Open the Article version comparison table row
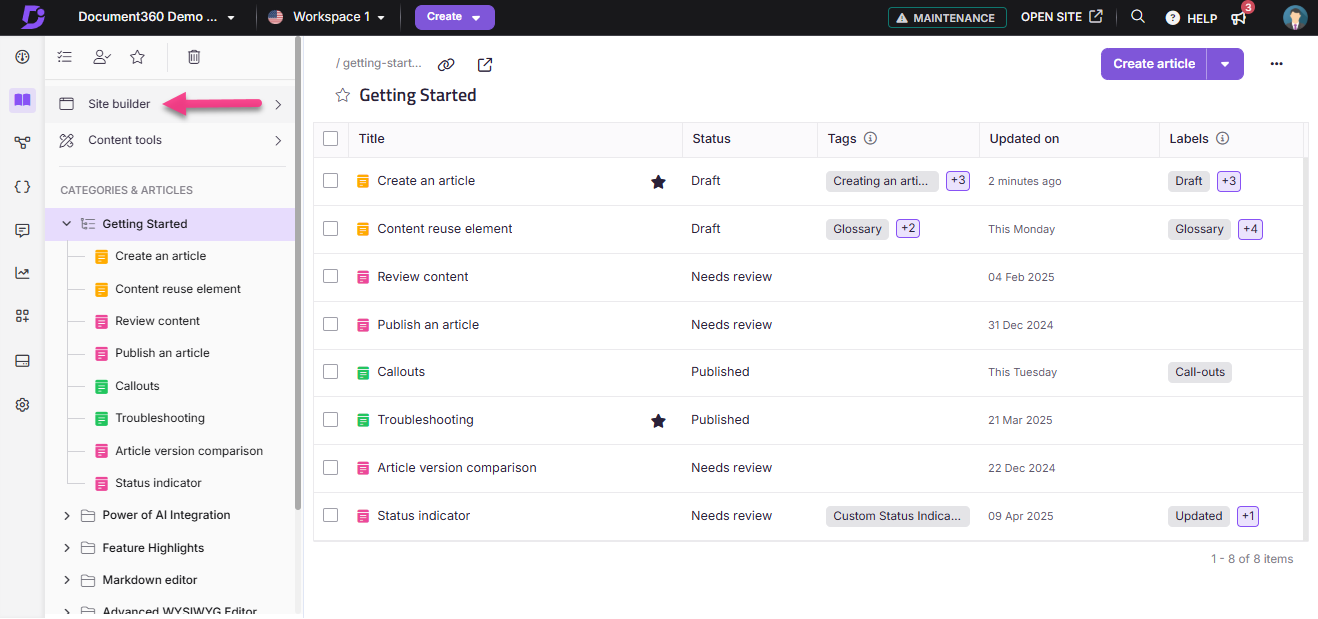This screenshot has width=1318, height=619. point(808,468)
